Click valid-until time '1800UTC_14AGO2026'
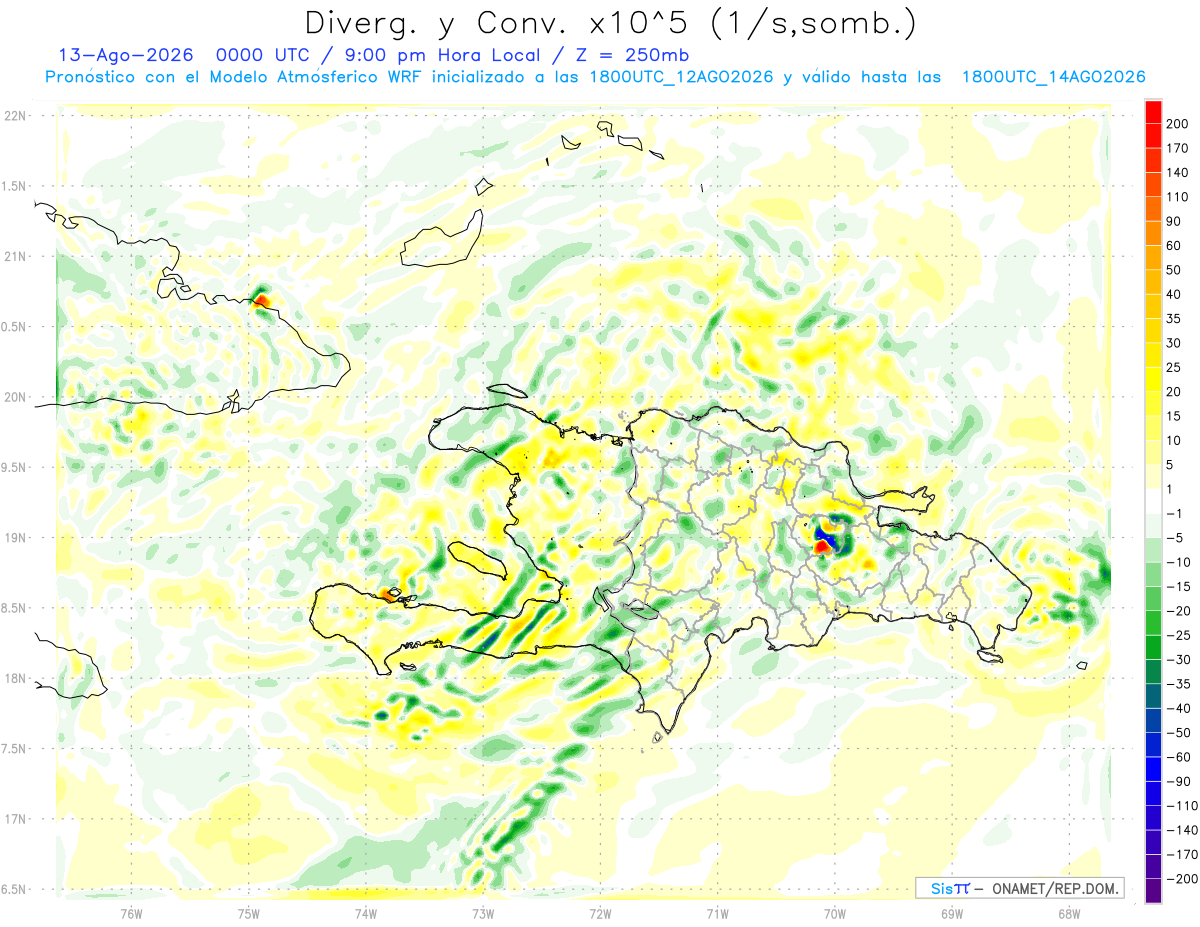The image size is (1200, 927). click(1052, 77)
